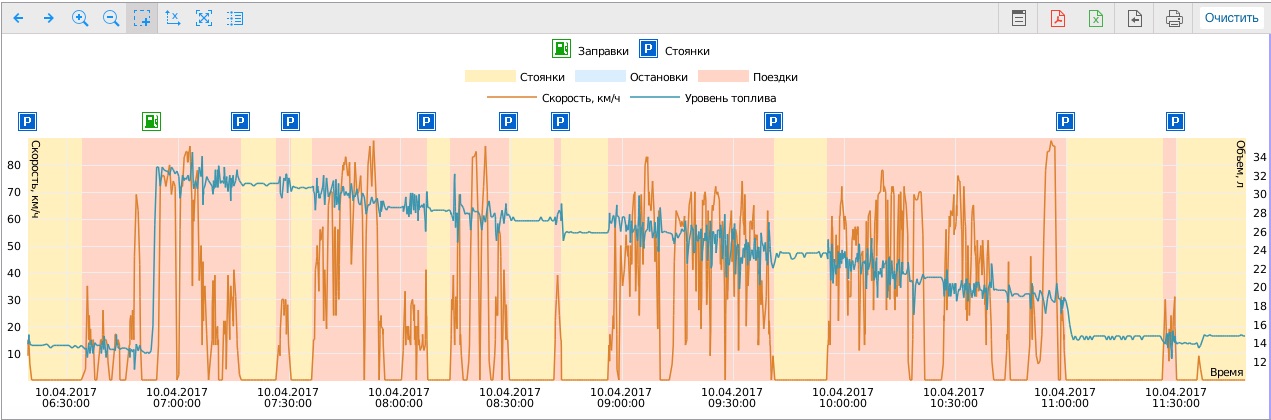Screen dimensions: 1271x420
Task: Zoom out of the chart
Action: [x=111, y=18]
